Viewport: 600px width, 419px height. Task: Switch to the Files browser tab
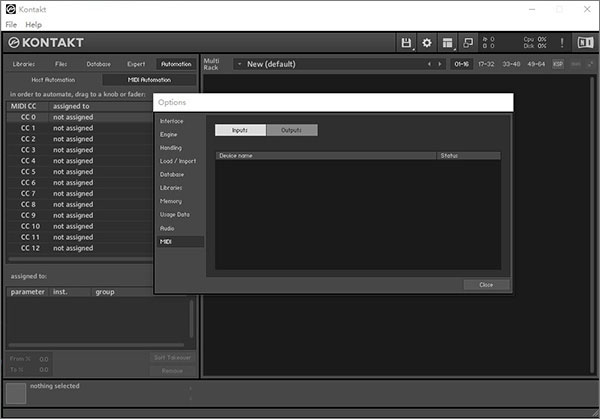click(x=61, y=64)
